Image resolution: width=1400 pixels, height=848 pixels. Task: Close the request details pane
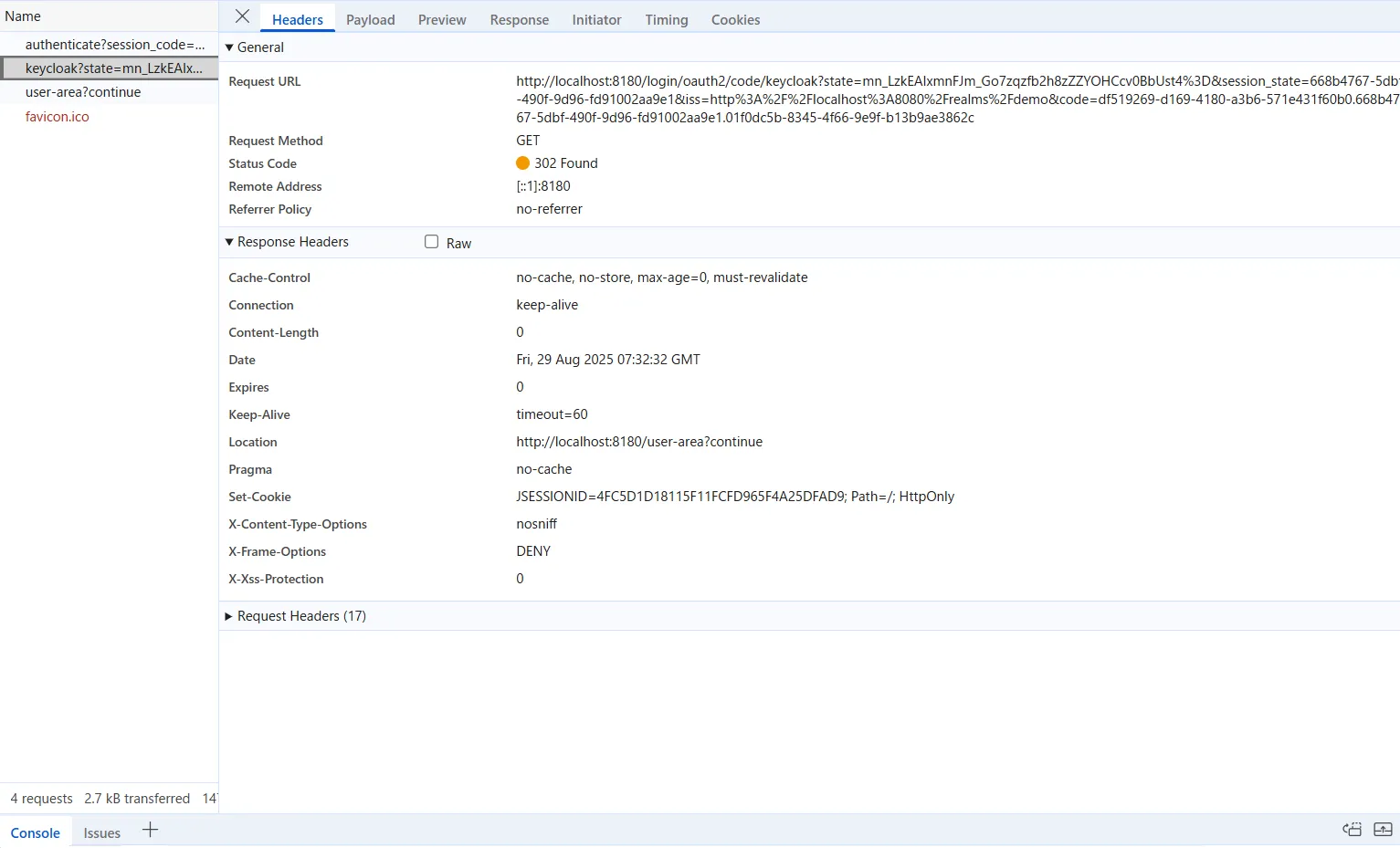tap(242, 16)
